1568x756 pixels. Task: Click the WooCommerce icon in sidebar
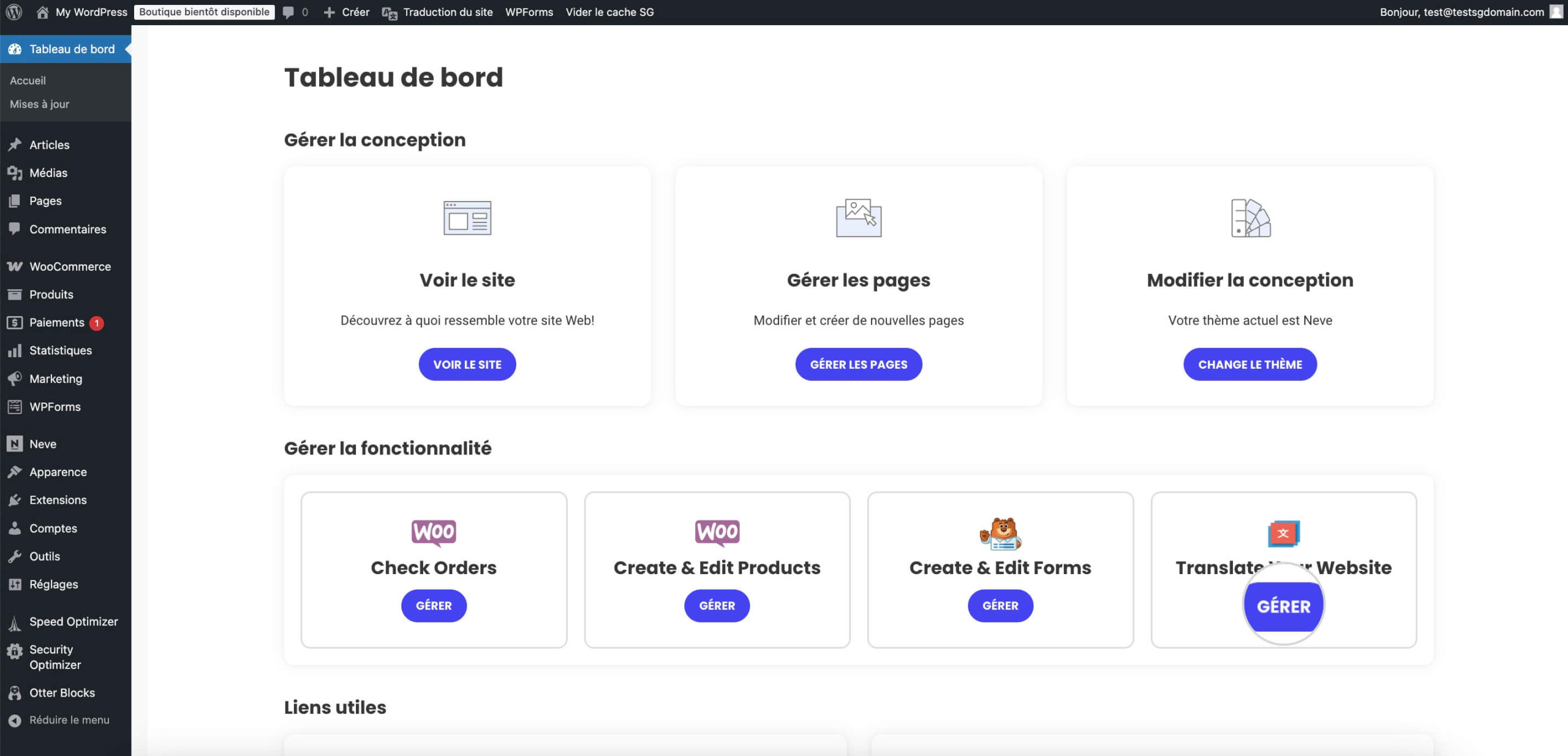click(x=15, y=266)
